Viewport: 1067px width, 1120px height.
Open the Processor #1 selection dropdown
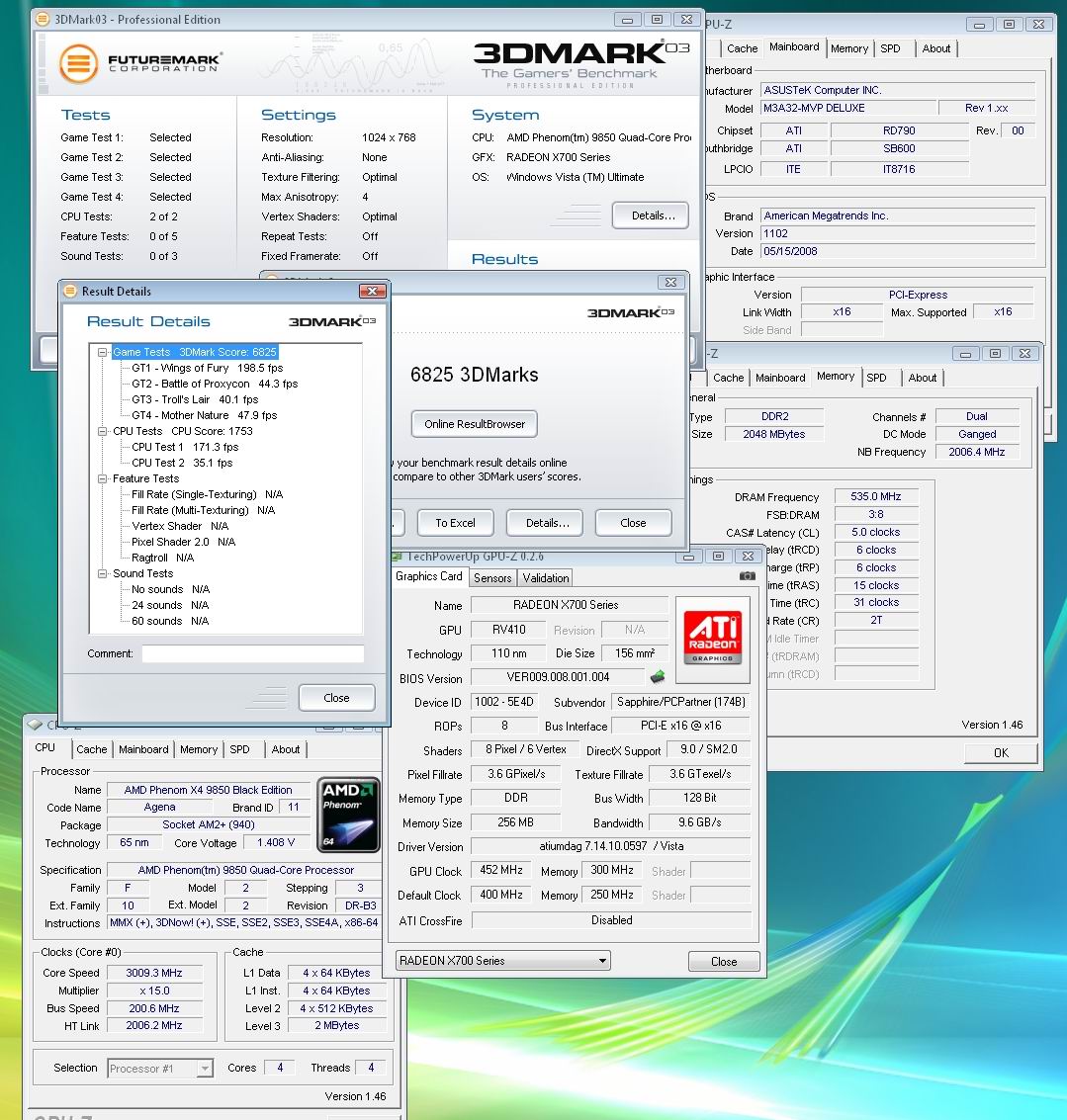pyautogui.click(x=205, y=1068)
